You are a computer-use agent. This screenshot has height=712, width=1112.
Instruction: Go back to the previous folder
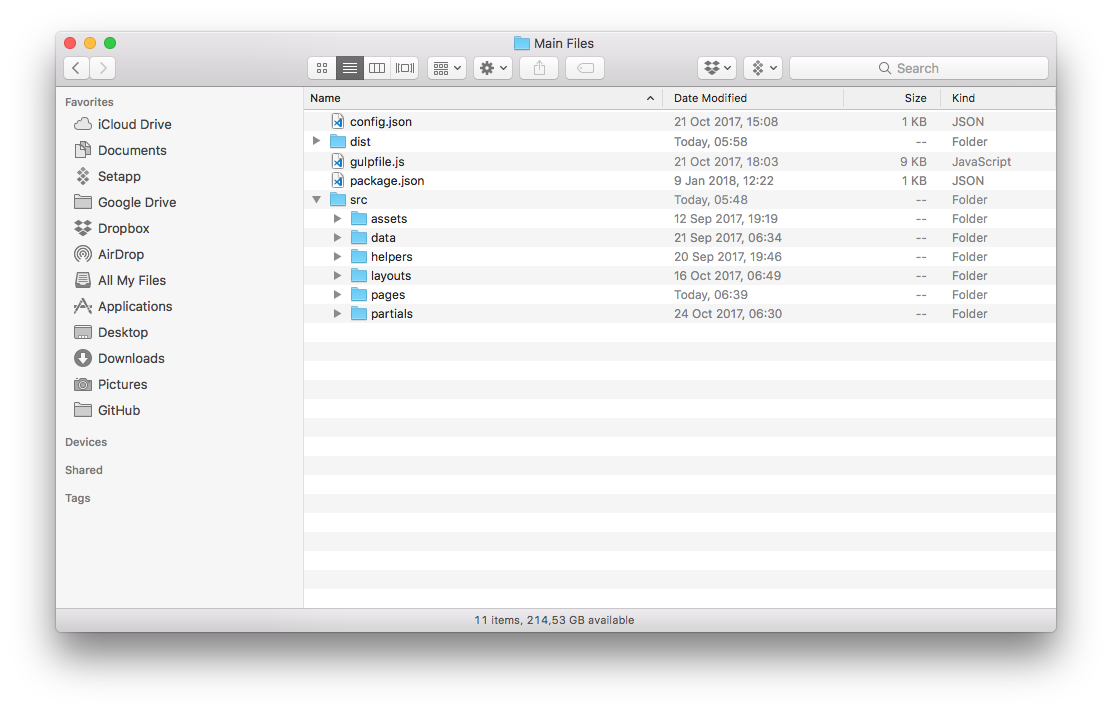(x=76, y=68)
